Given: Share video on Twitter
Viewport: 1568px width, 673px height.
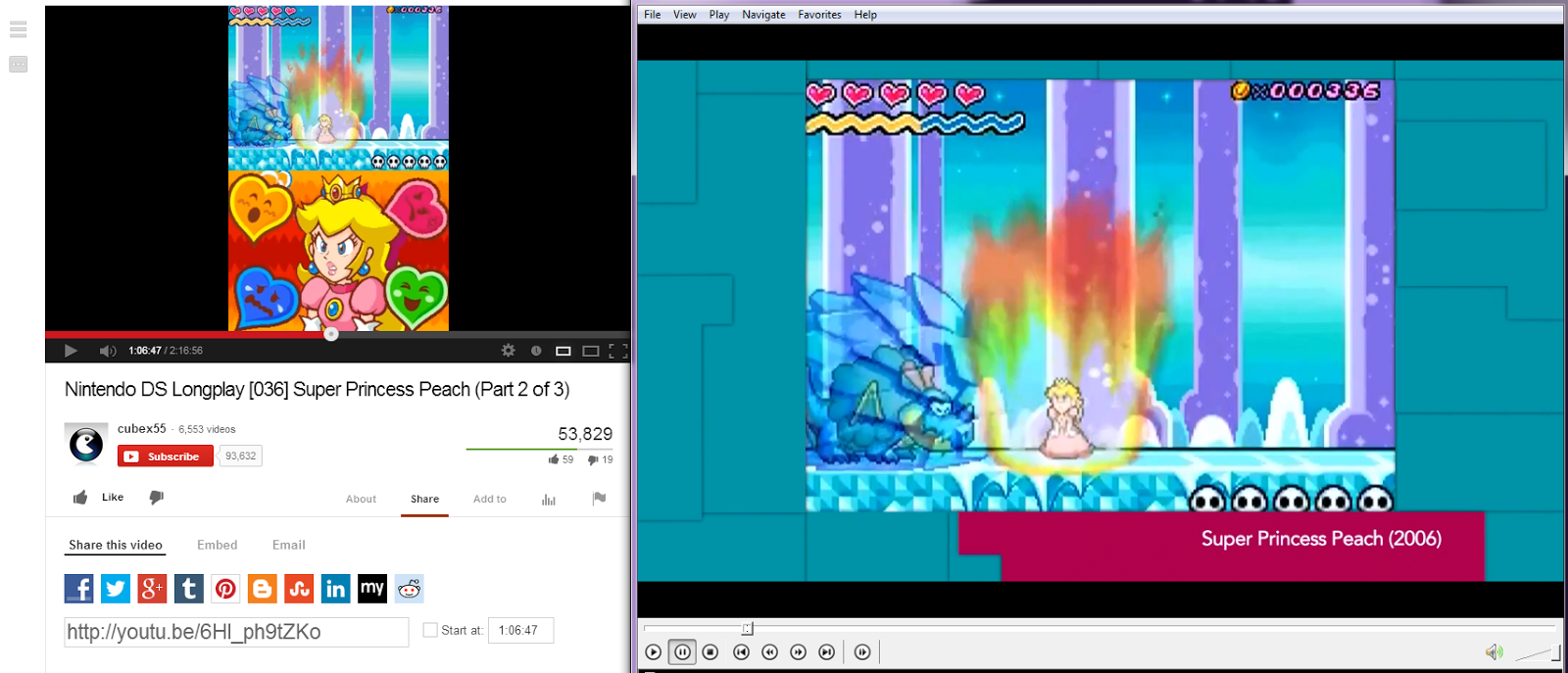Looking at the screenshot, I should 116,589.
